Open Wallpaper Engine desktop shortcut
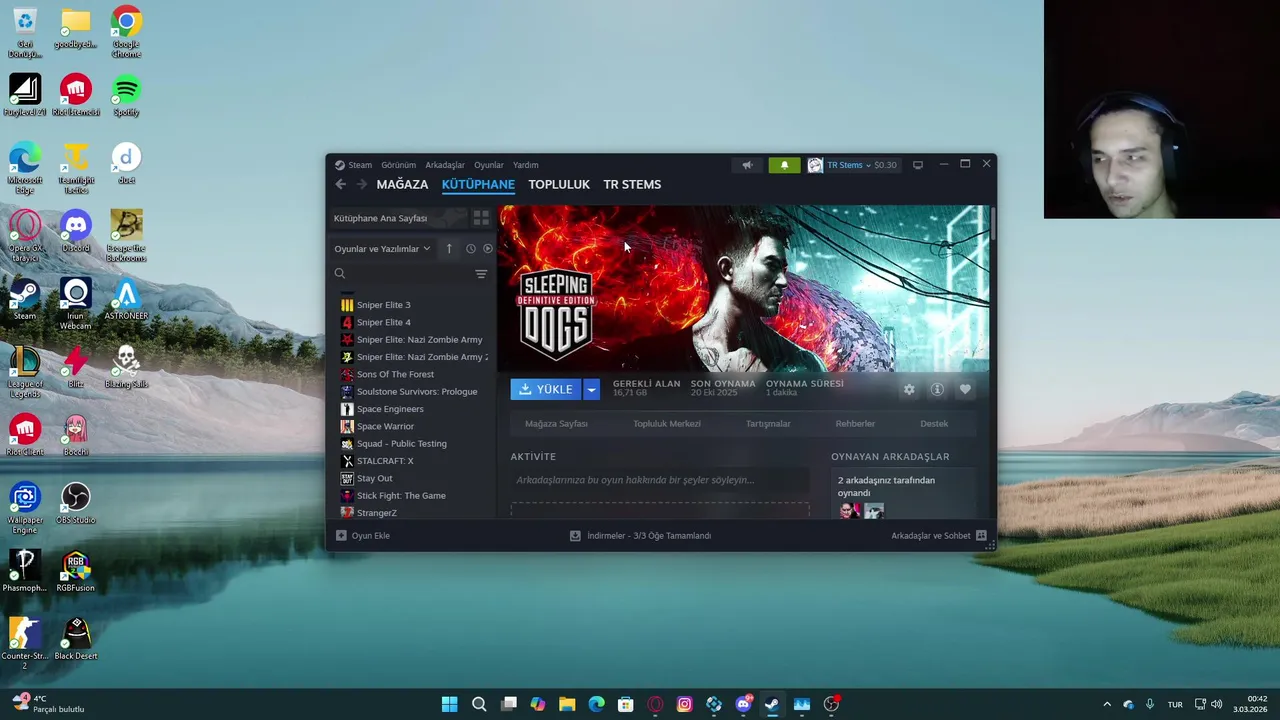Image resolution: width=1280 pixels, height=720 pixels. 25,508
